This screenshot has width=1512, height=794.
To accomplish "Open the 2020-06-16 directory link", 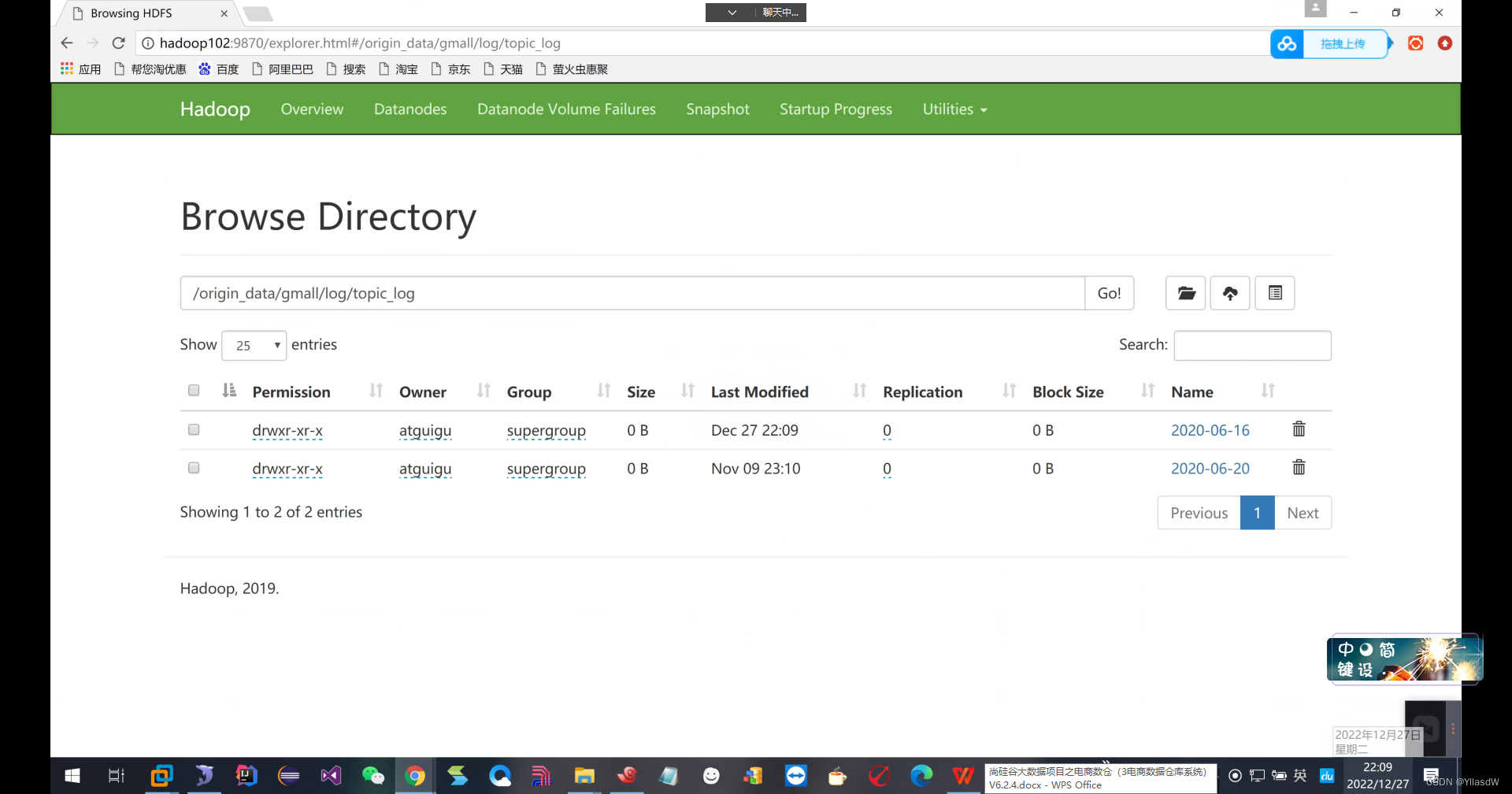I will click(1210, 430).
